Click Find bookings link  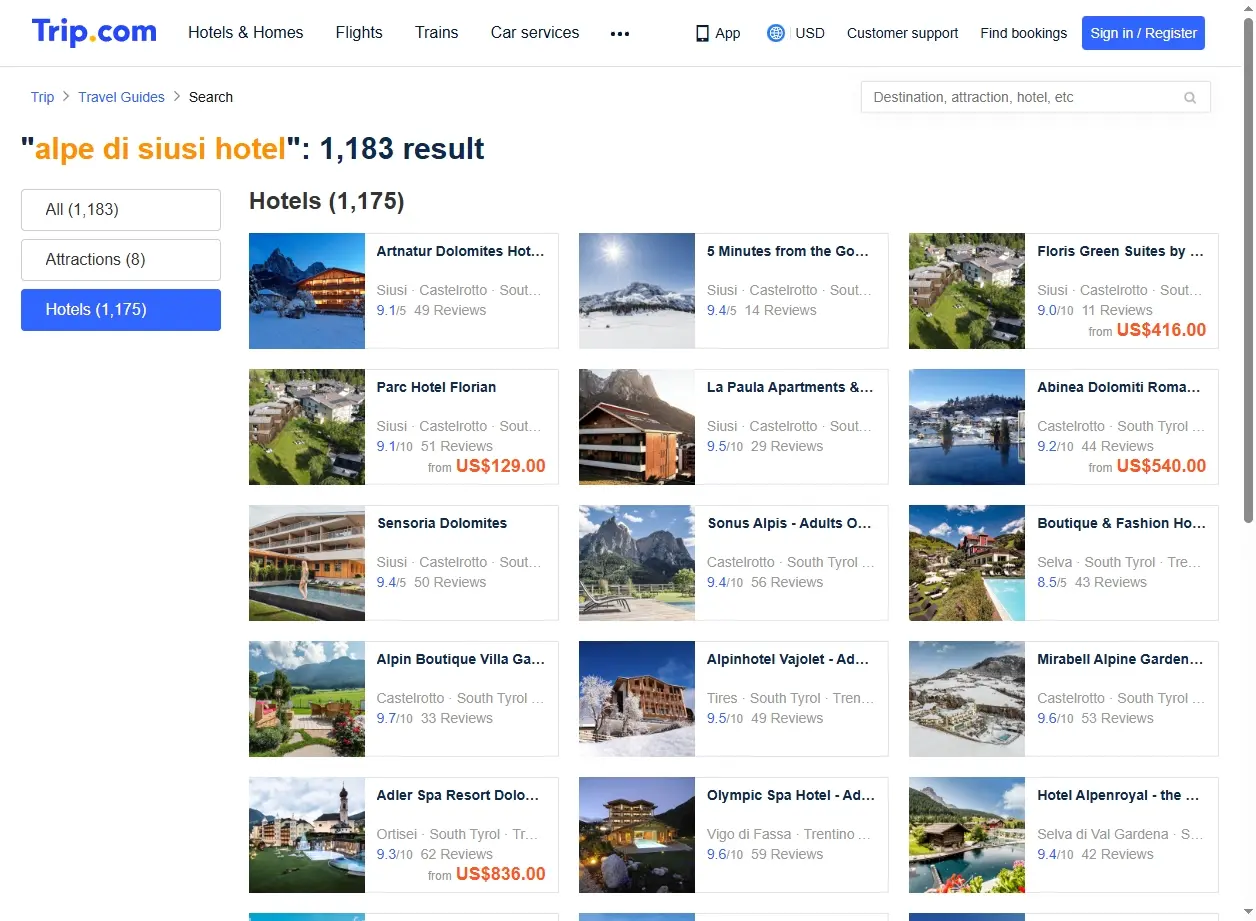(x=1023, y=33)
